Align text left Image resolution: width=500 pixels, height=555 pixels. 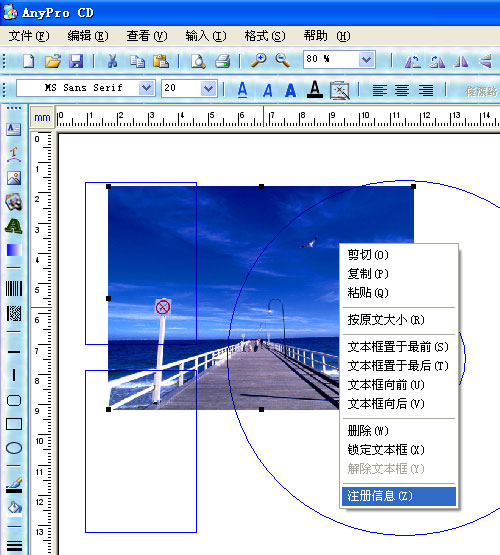[x=380, y=90]
